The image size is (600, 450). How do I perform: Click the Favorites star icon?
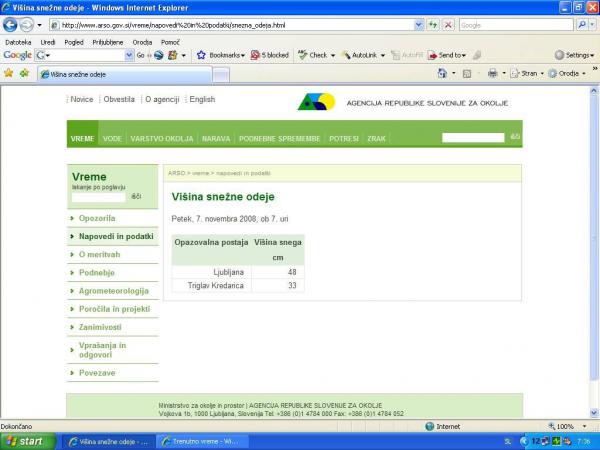click(9, 73)
